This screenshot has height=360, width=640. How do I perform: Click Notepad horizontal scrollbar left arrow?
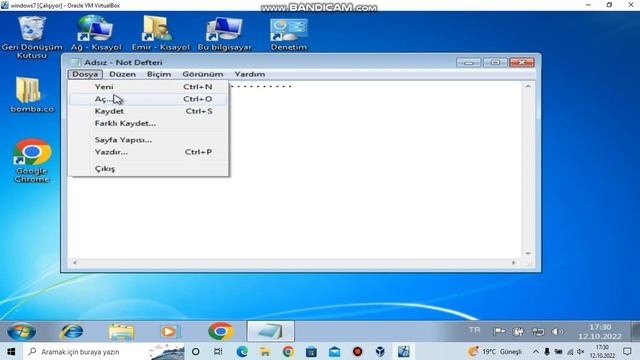tap(75, 263)
